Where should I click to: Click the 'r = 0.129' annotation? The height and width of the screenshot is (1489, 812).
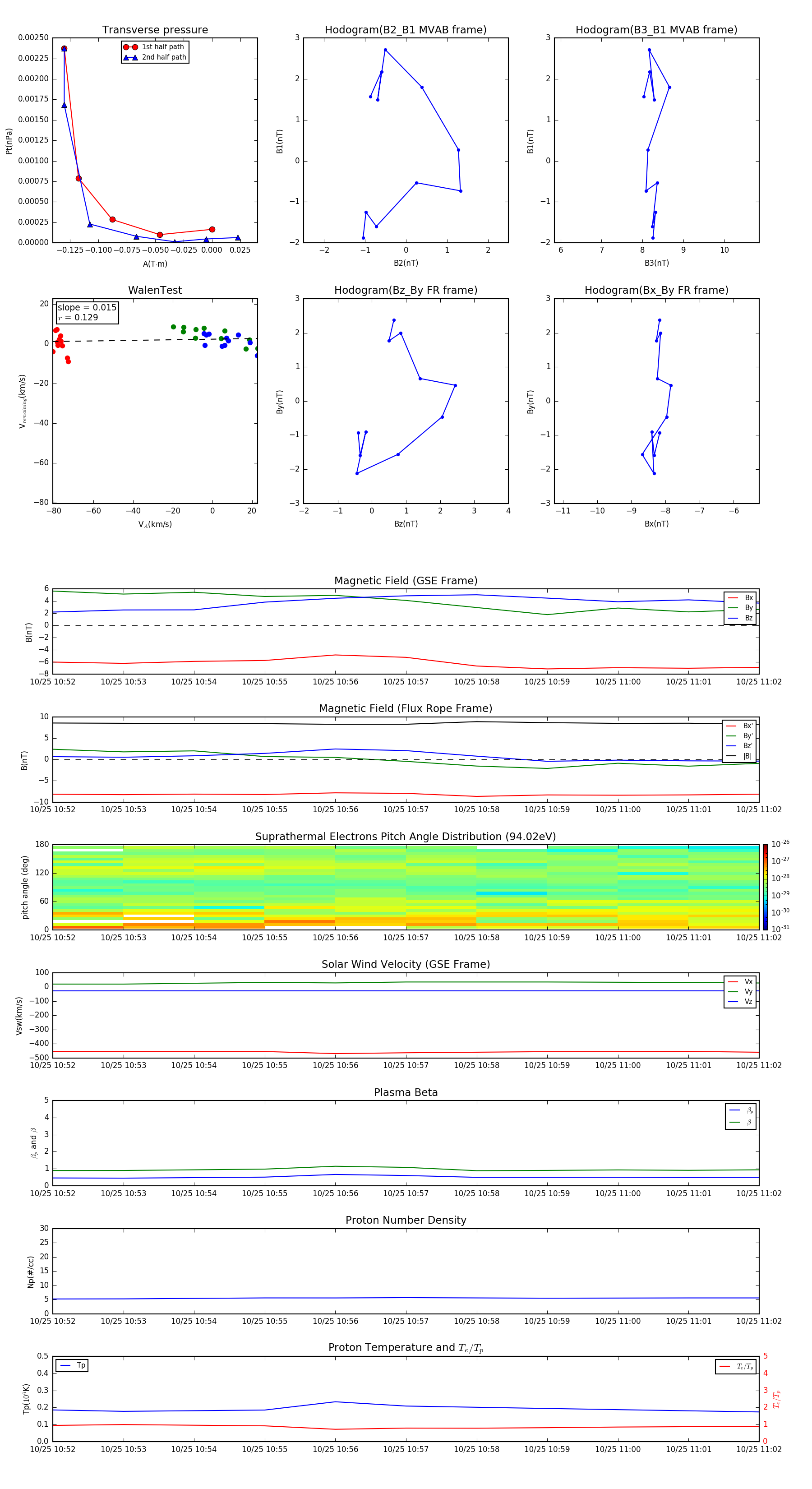click(x=78, y=317)
